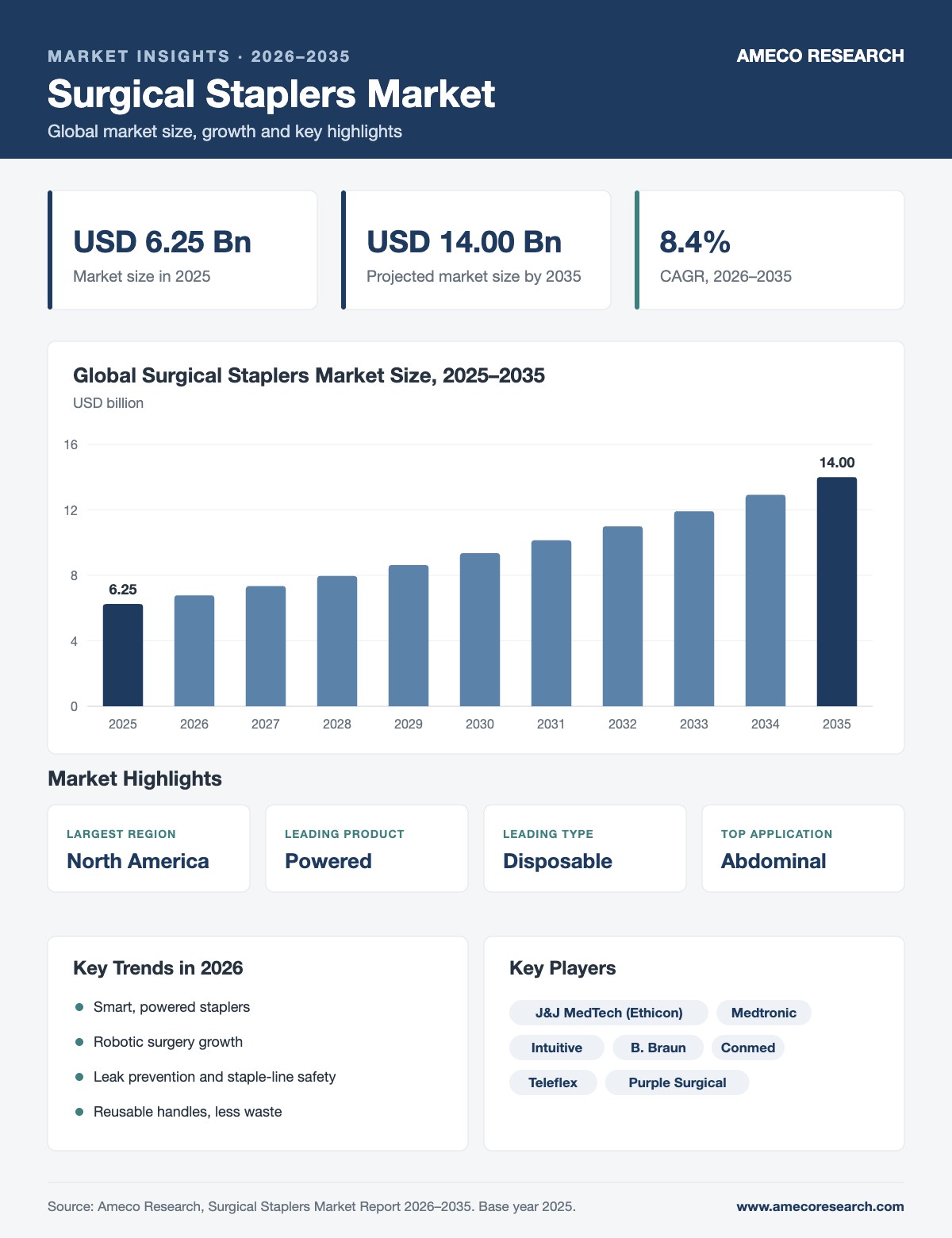Open the North America largest region card
This screenshot has width=952, height=1238.
[149, 848]
